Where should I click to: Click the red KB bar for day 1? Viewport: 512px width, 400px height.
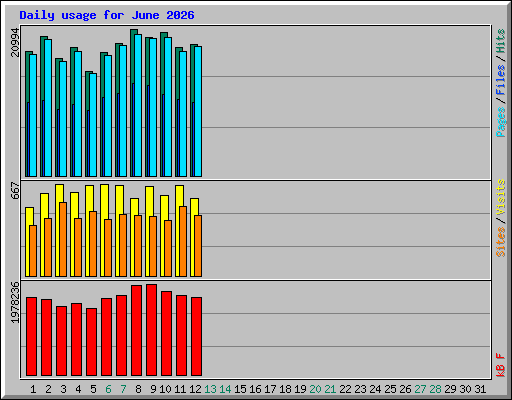[31, 336]
